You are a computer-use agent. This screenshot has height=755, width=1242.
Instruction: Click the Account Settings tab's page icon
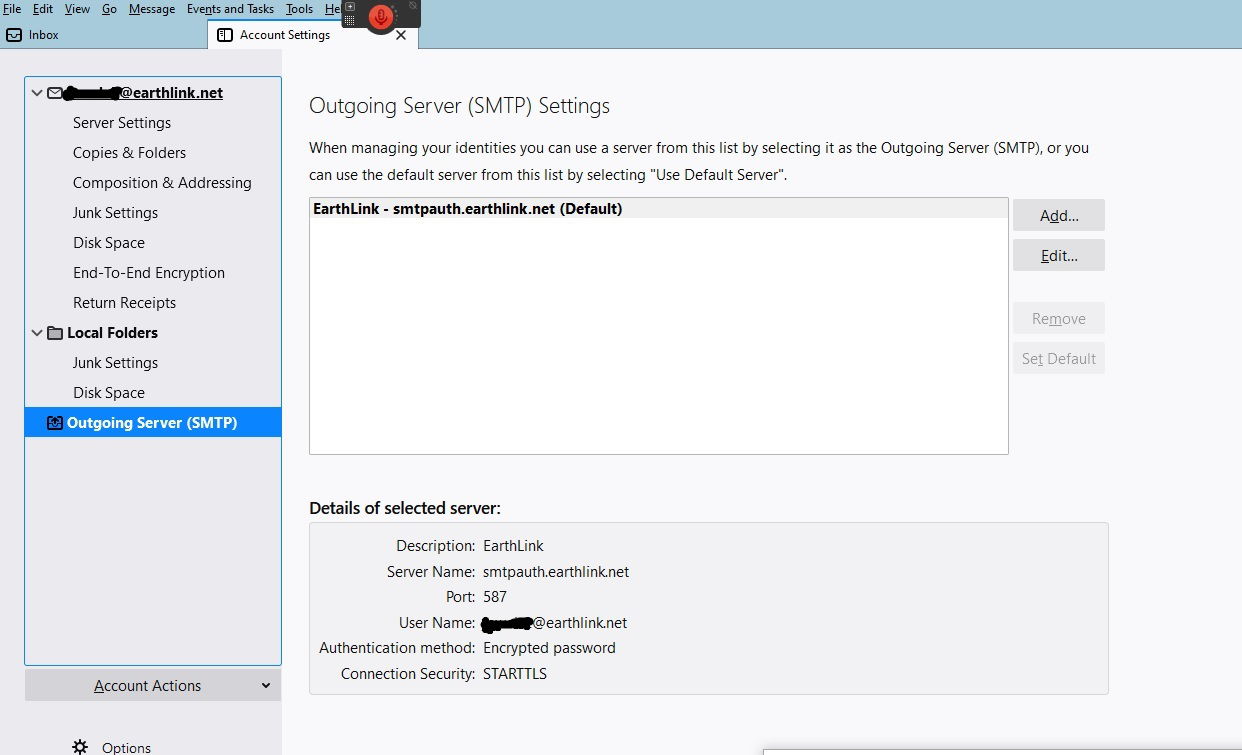pyautogui.click(x=225, y=35)
